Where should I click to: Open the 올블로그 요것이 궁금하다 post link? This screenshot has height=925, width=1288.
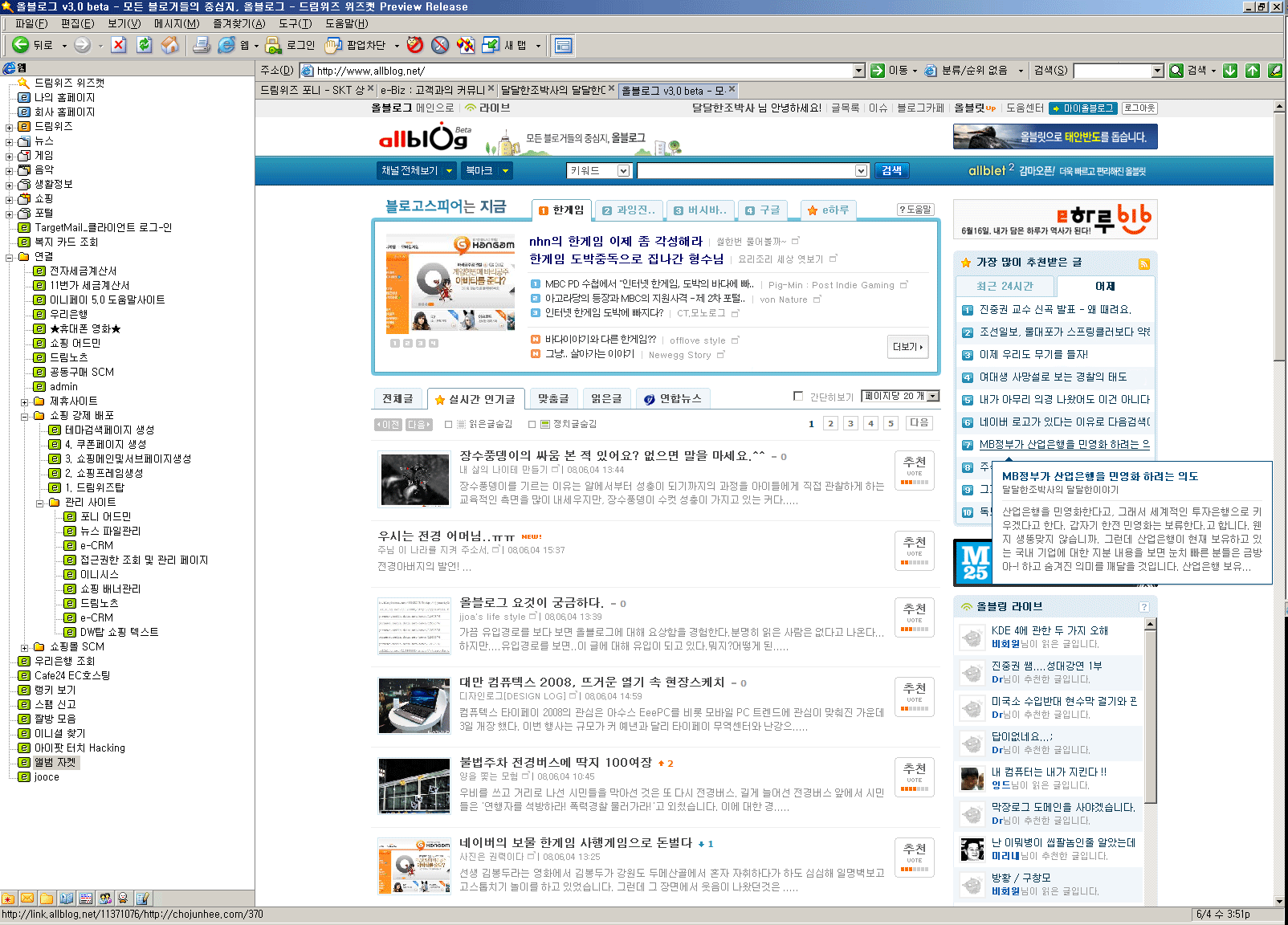(x=531, y=602)
